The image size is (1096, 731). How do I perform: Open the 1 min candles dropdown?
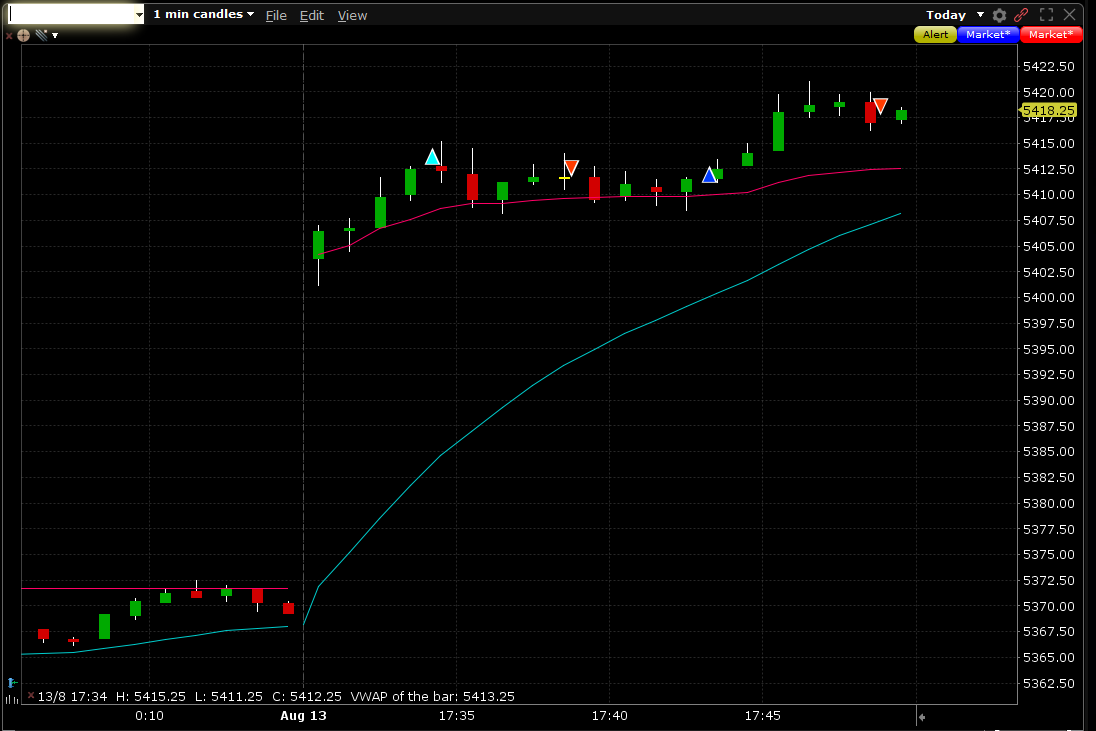[203, 14]
